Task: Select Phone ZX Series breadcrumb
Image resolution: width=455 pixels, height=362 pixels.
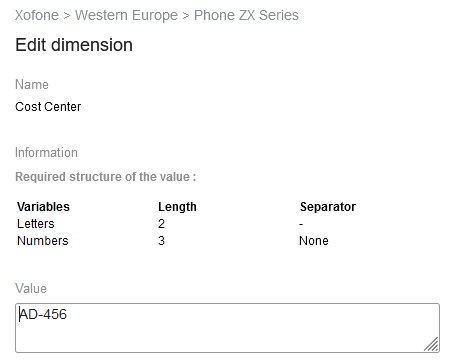Action: [x=246, y=15]
